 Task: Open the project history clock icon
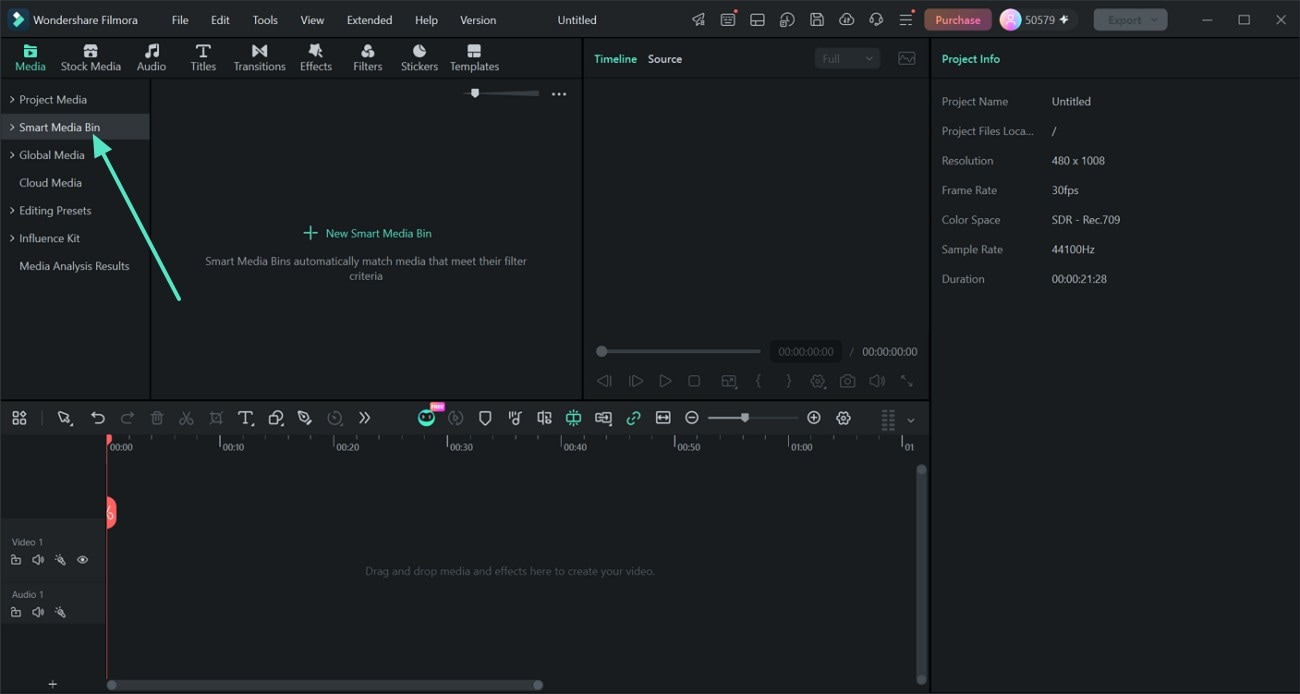787,20
